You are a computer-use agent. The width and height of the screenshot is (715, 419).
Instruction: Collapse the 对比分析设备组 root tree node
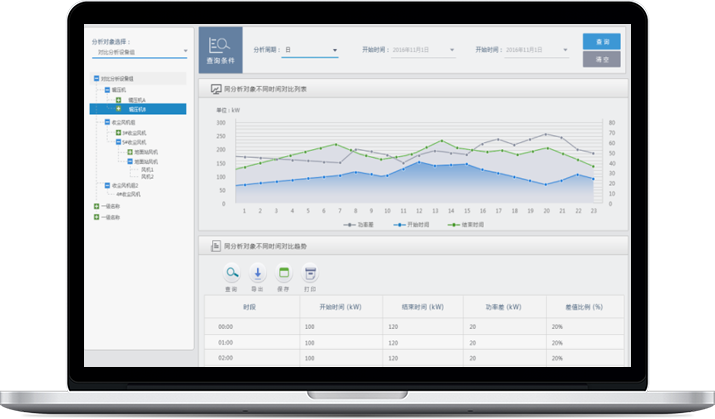[96, 77]
